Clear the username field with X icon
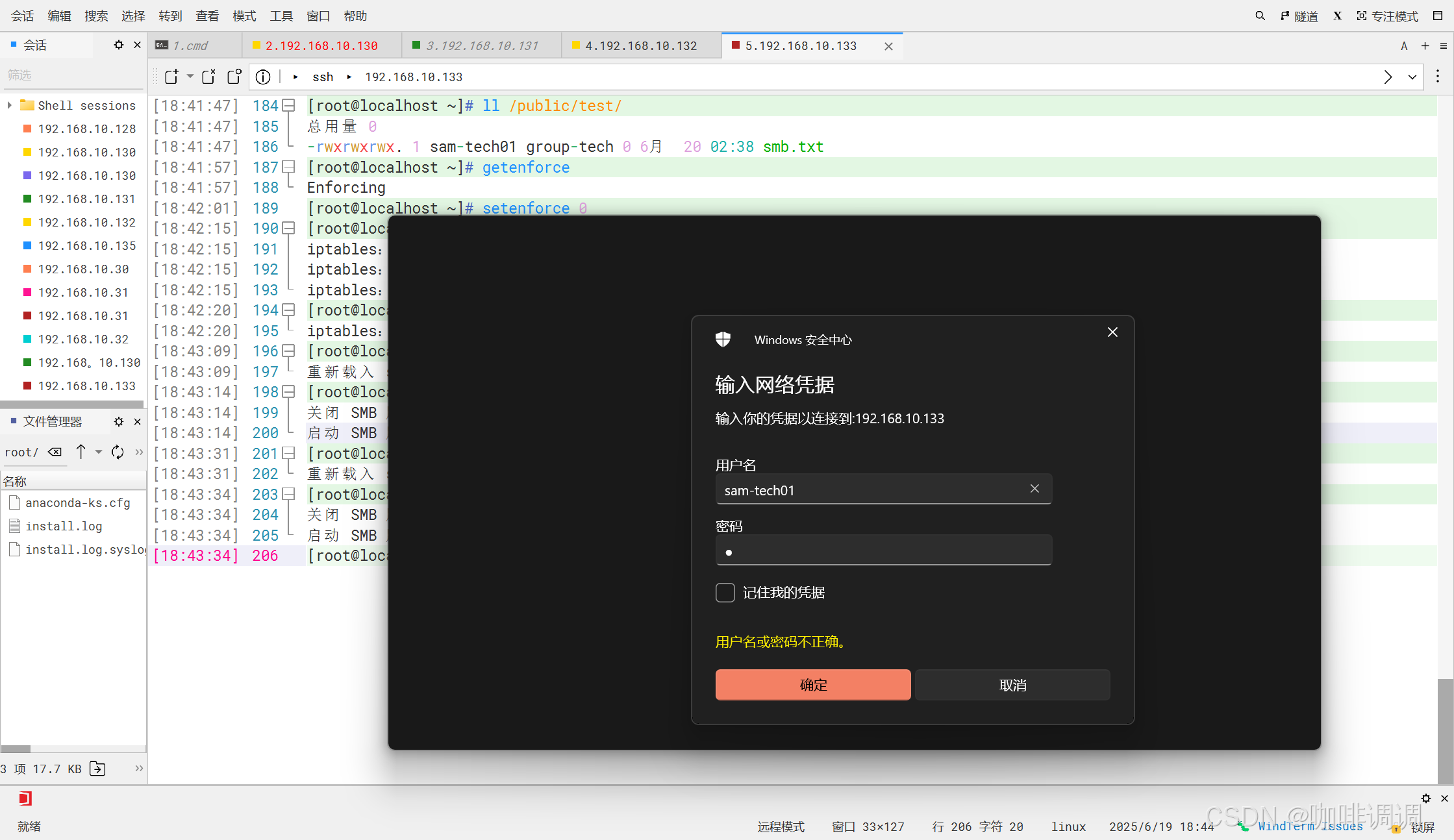This screenshot has height=840, width=1454. tap(1034, 489)
